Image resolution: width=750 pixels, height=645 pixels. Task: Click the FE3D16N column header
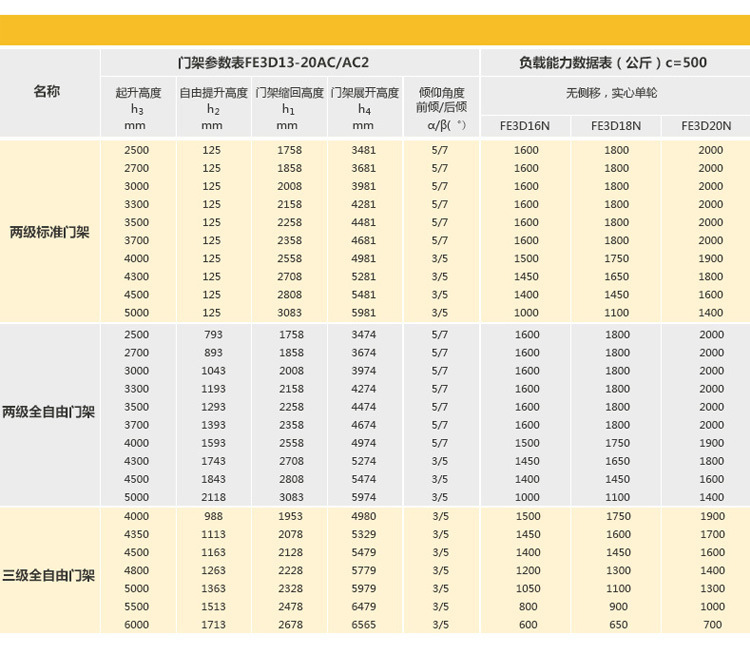click(525, 126)
